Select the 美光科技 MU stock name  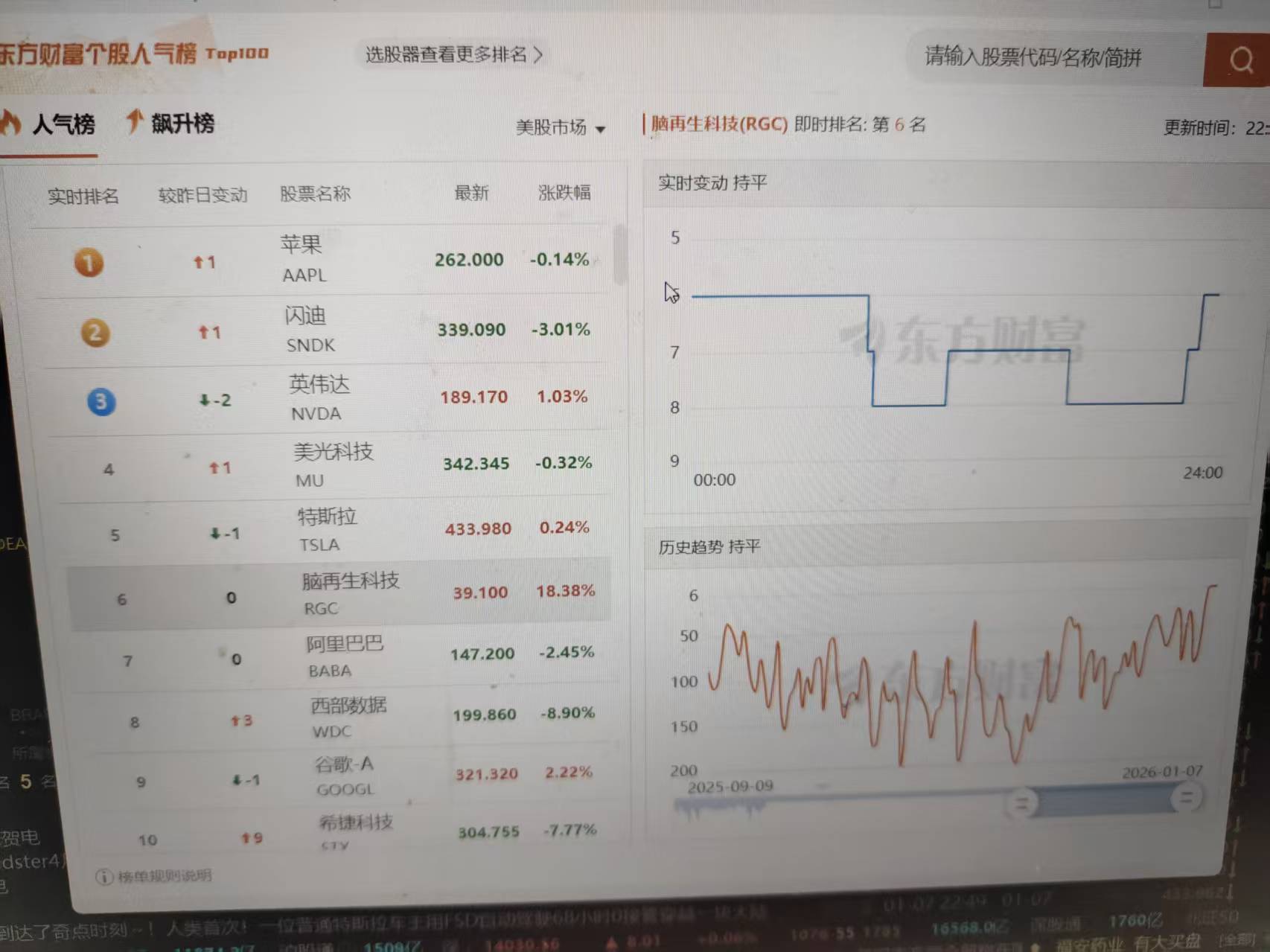(x=333, y=464)
